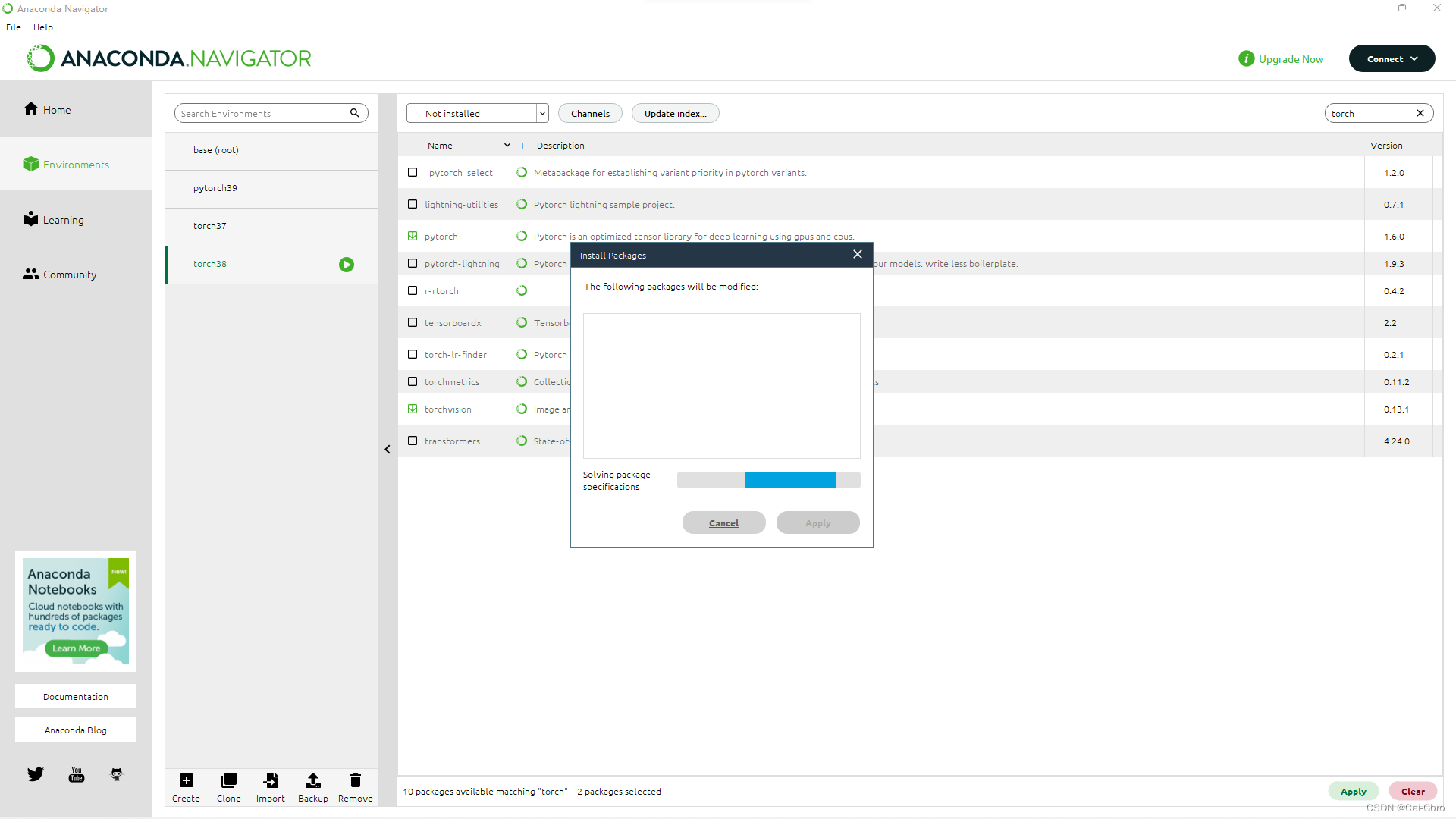Unmark the pytorch package for install

[x=413, y=236]
